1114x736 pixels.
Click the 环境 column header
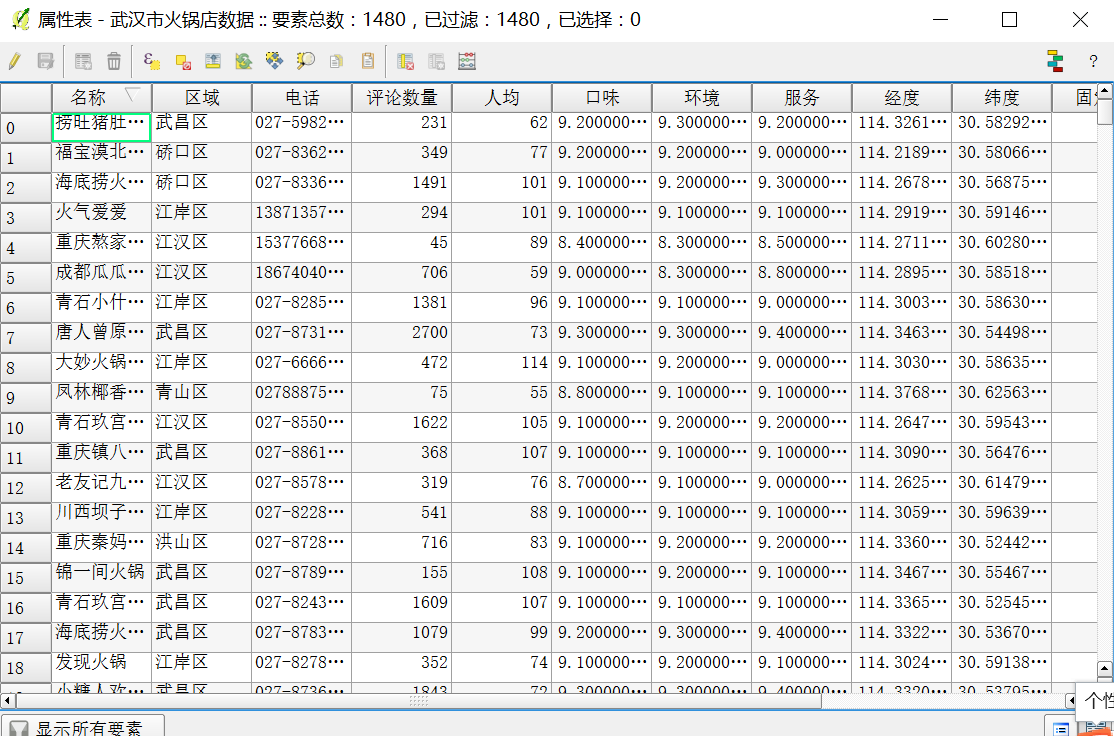[x=702, y=98]
